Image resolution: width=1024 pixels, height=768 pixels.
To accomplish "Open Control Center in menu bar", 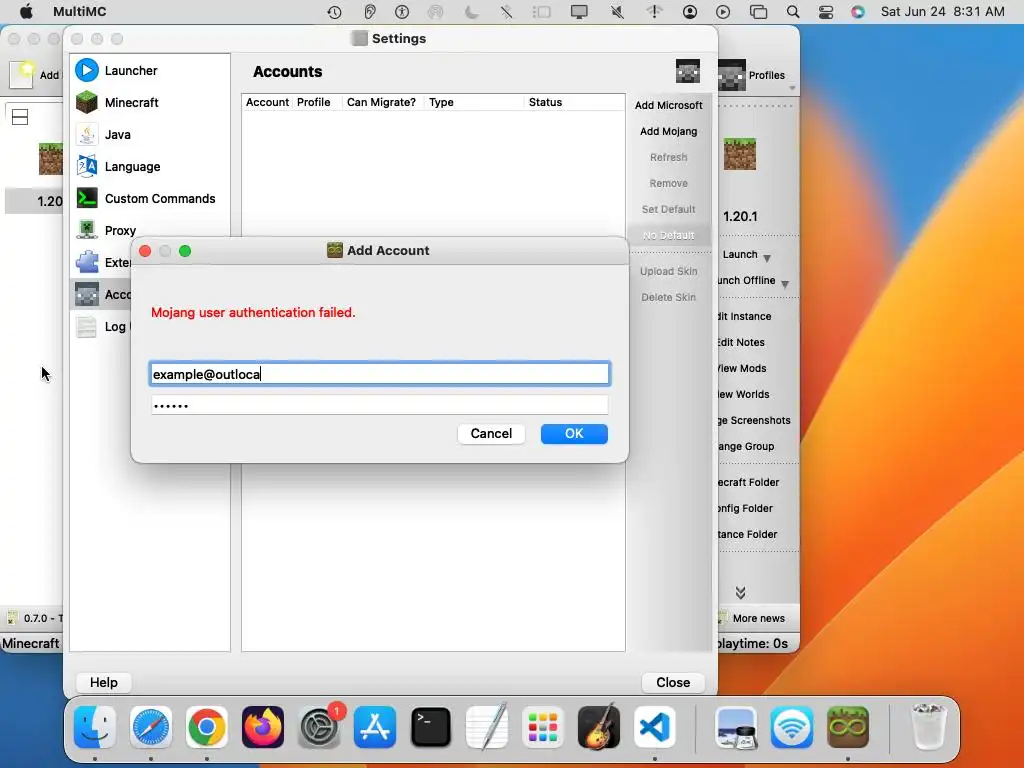I will pos(825,12).
